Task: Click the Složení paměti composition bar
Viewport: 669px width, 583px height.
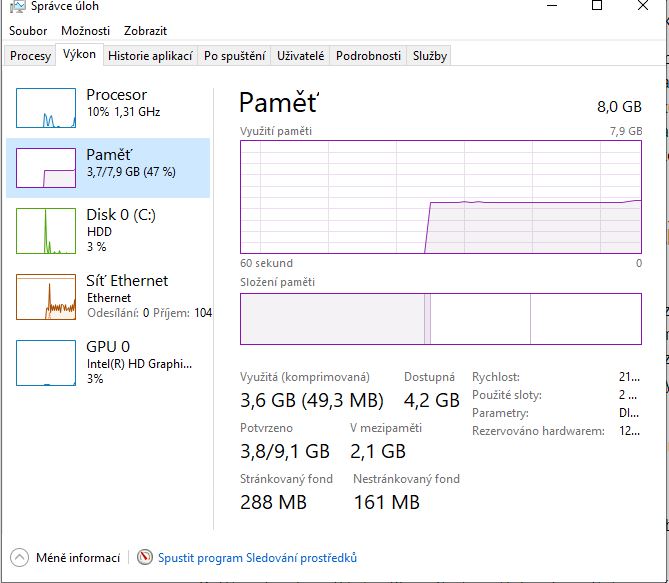Action: click(x=440, y=319)
